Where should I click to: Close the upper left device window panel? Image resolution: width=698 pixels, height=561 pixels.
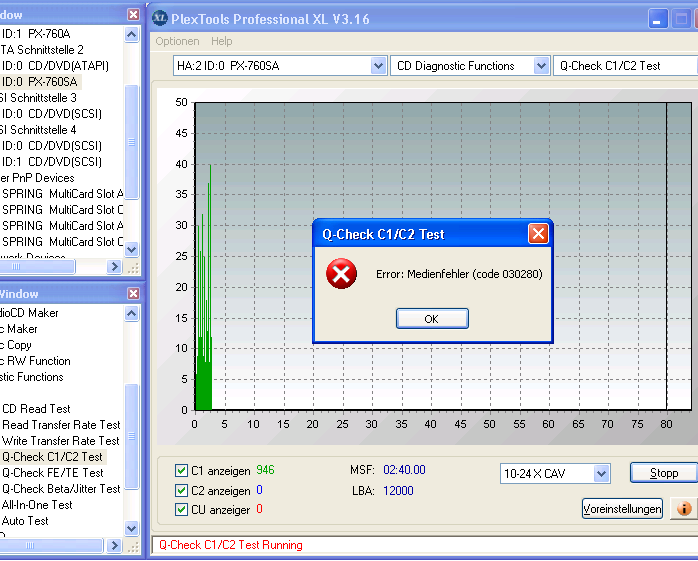point(134,15)
